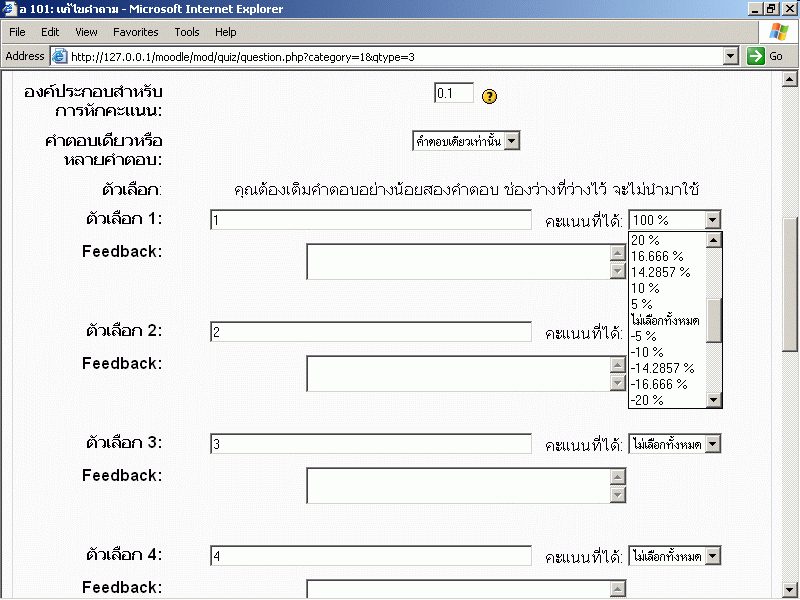Click the Internet Explorer icon in the title bar
The height and width of the screenshot is (600, 800).
pyautogui.click(x=9, y=9)
